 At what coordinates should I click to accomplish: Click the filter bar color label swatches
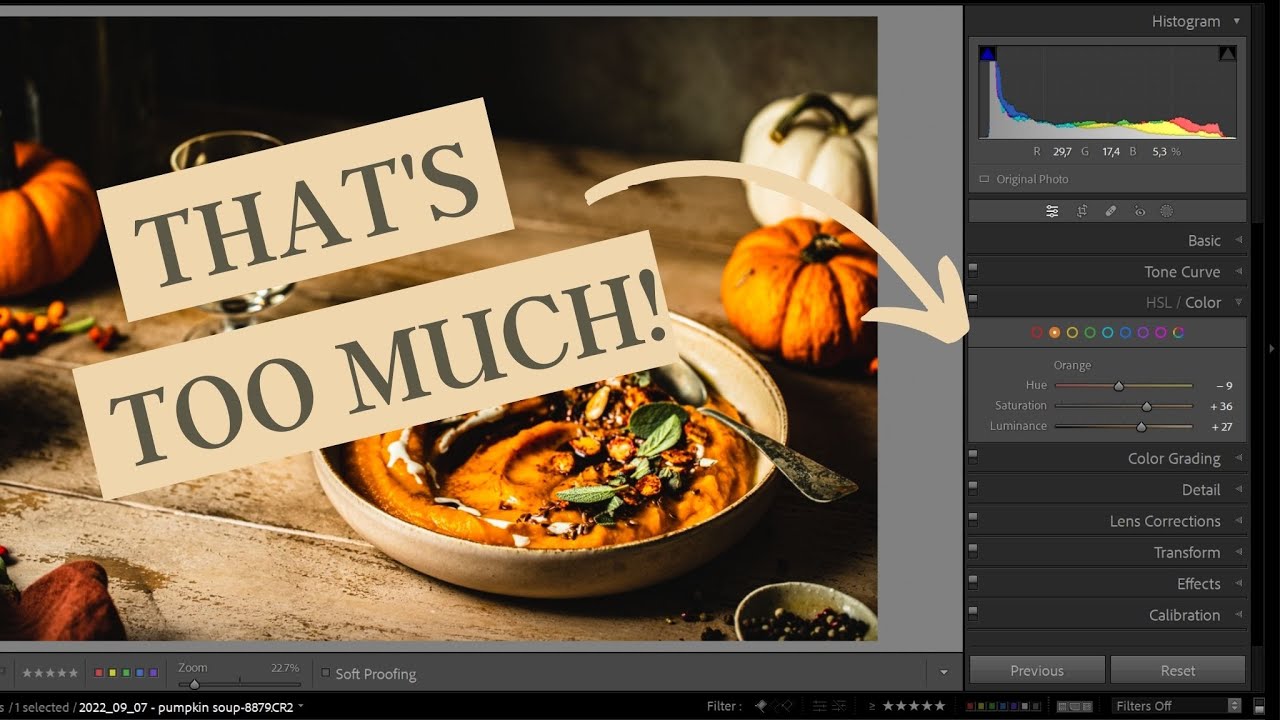pyautogui.click(x=1003, y=706)
